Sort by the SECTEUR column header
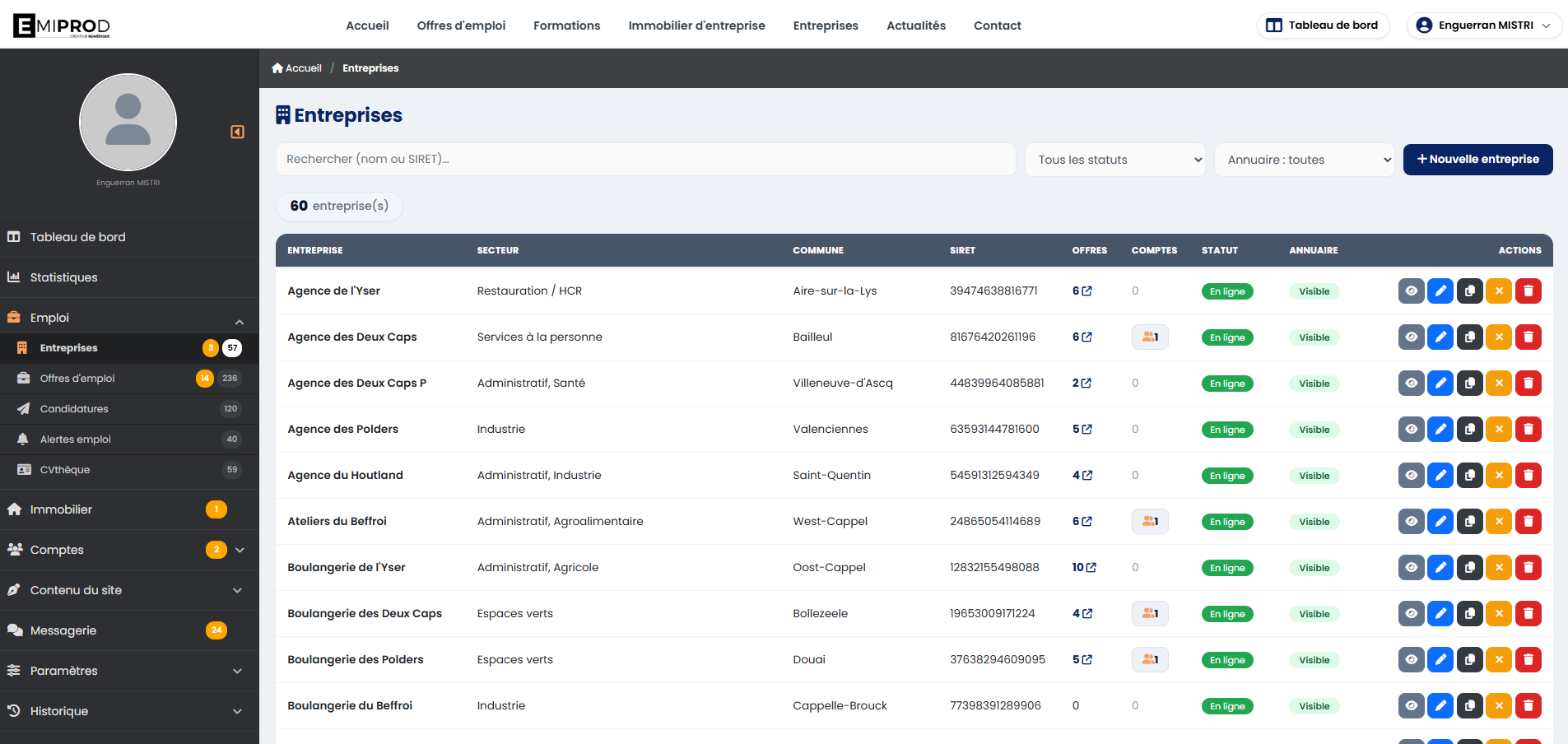The height and width of the screenshot is (744, 1568). point(498,250)
